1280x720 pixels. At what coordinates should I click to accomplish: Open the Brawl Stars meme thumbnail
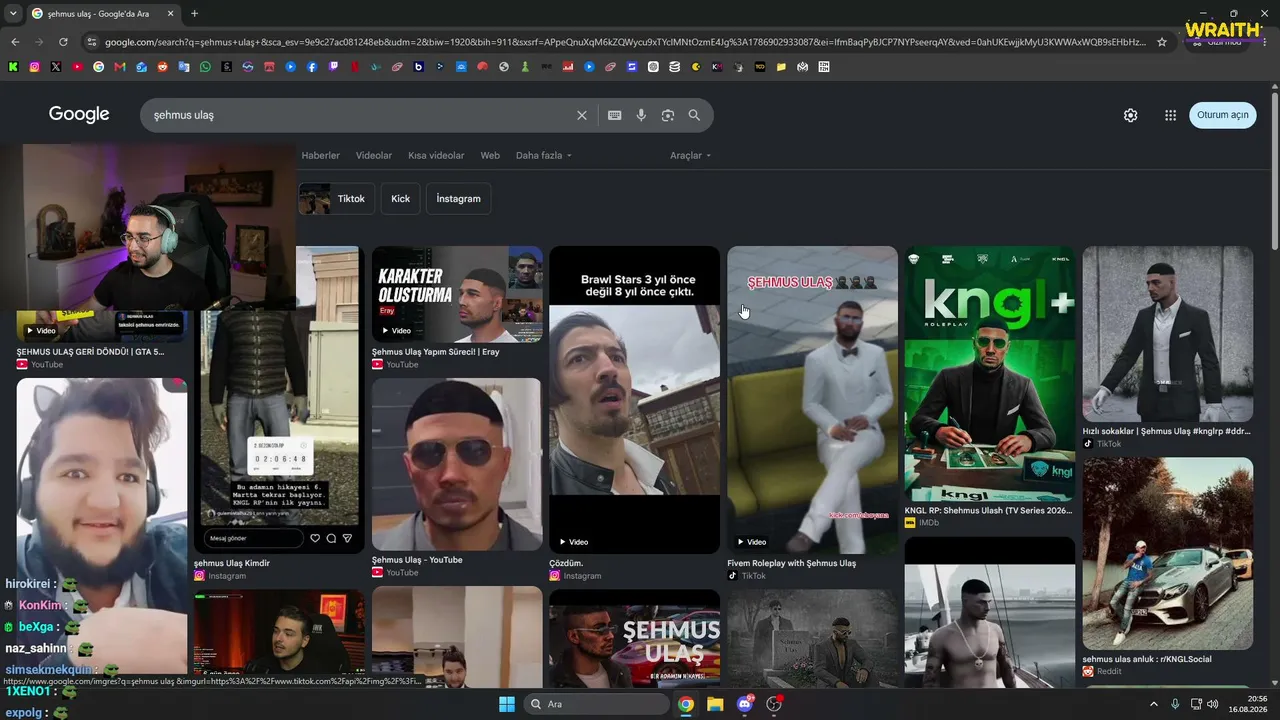click(634, 400)
